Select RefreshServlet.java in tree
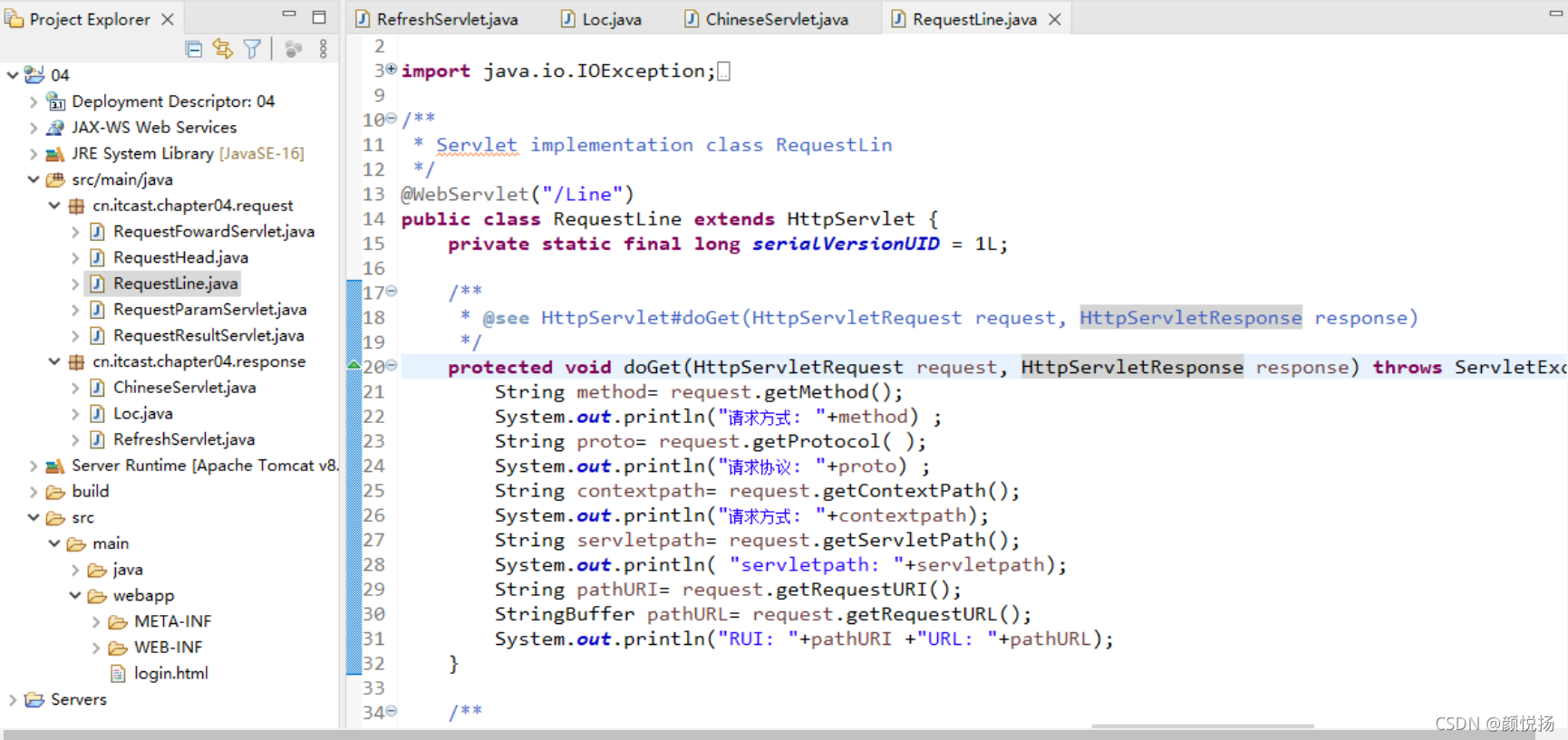Screen dimensions: 1568x740 tap(184, 439)
